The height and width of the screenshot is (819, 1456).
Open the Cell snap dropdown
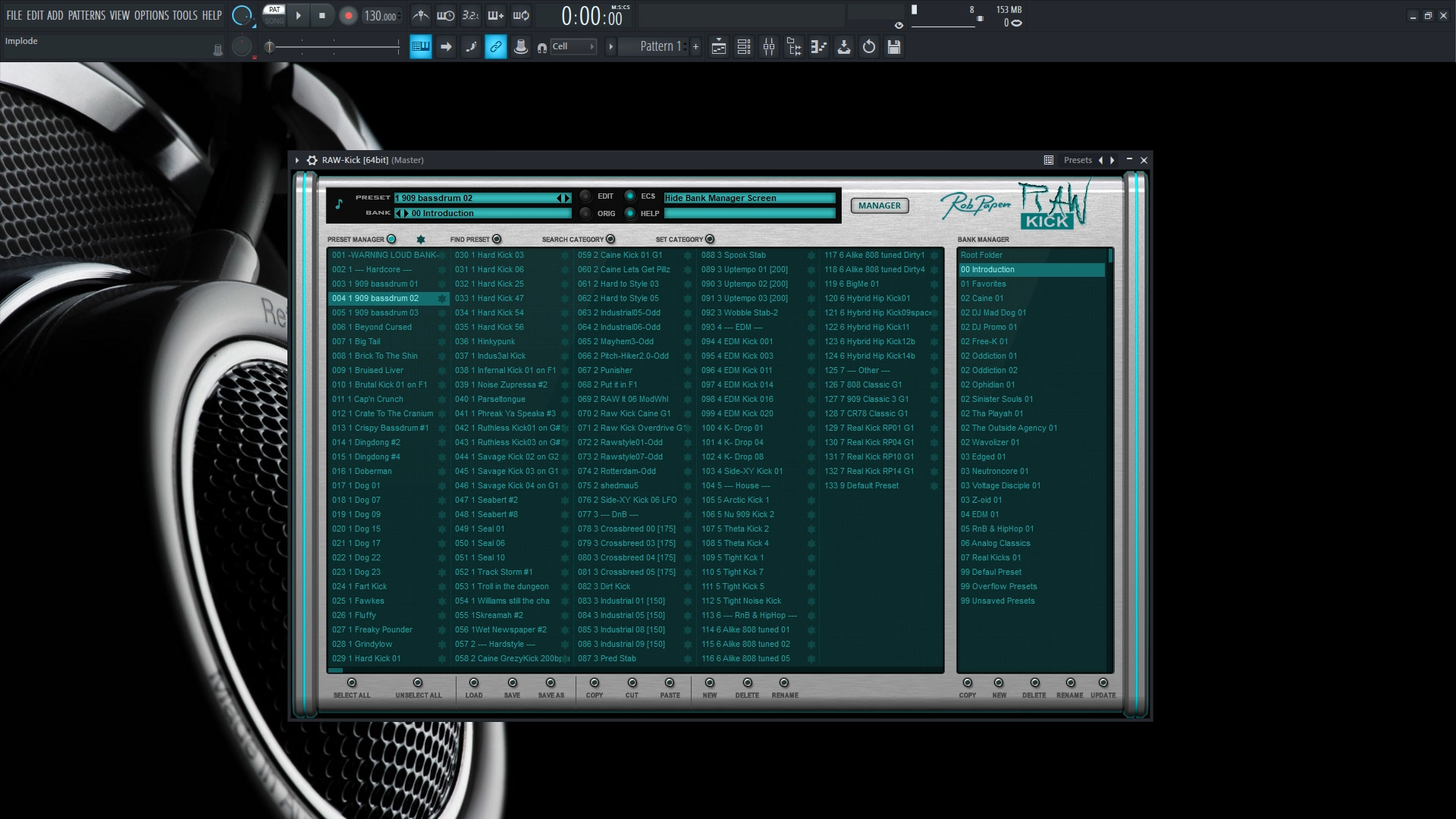click(573, 47)
